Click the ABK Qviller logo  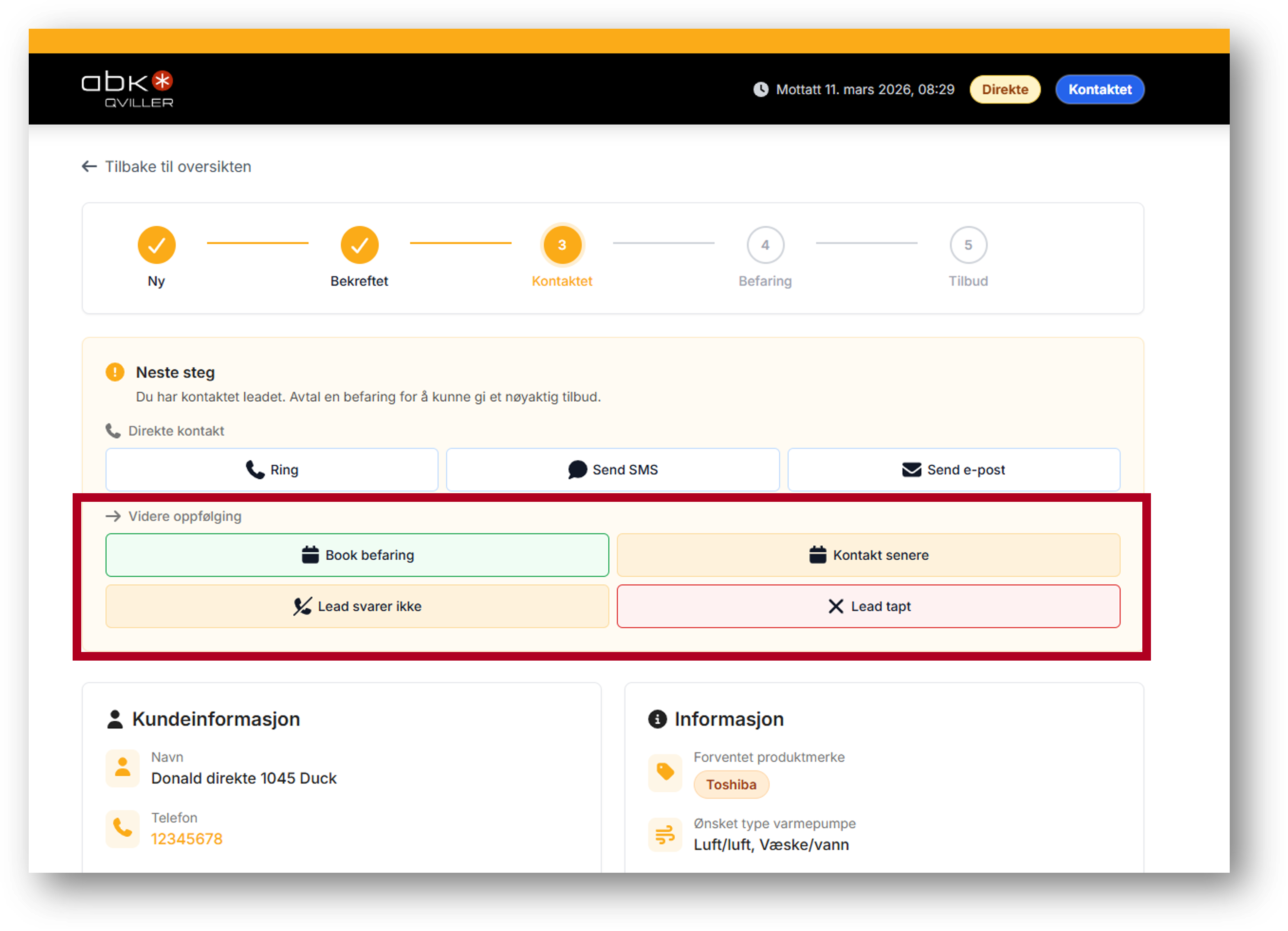pyautogui.click(x=127, y=89)
